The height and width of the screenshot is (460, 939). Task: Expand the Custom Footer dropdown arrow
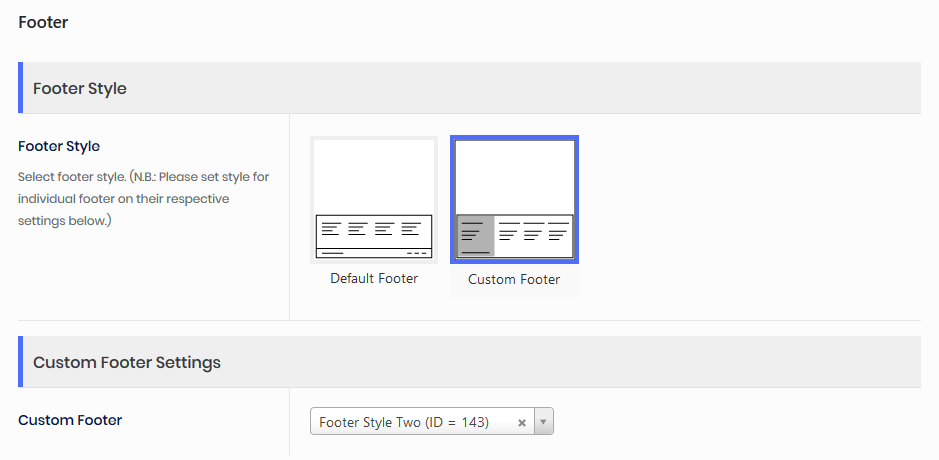(544, 422)
